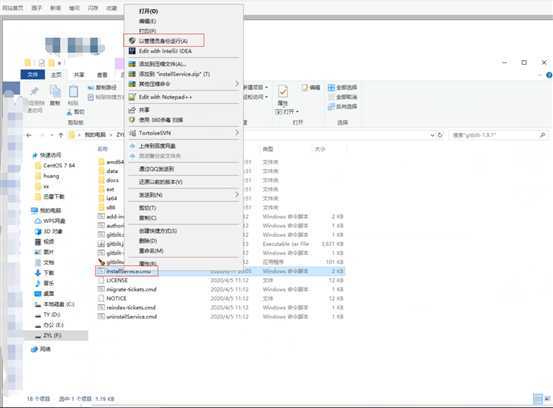Click the 360 antivirus icon in context menu
Image resolution: width=553 pixels, height=408 pixels.
pyautogui.click(x=132, y=120)
